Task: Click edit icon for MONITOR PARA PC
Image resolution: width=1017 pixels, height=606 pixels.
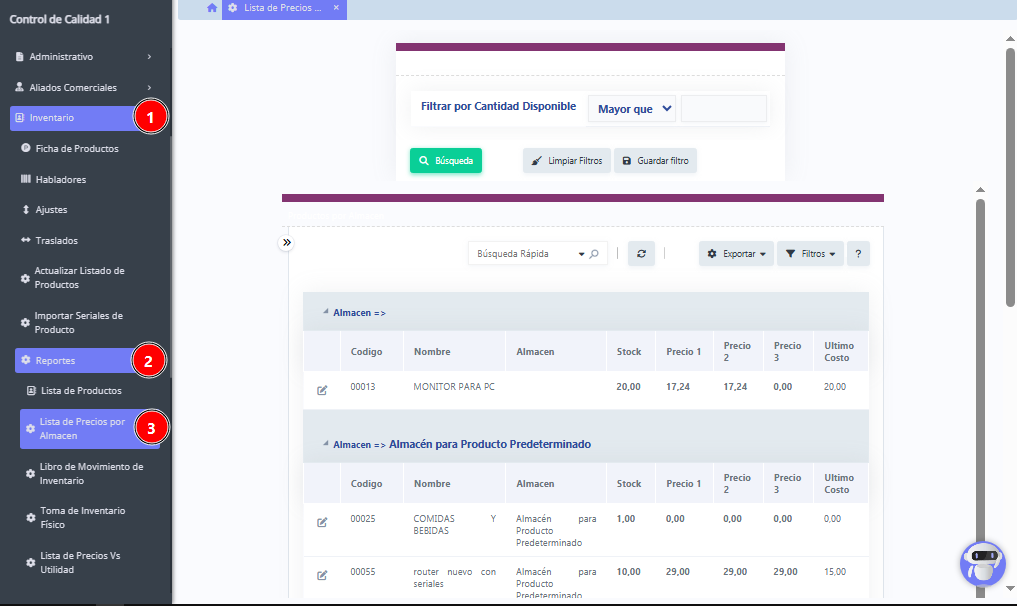Action: point(322,390)
